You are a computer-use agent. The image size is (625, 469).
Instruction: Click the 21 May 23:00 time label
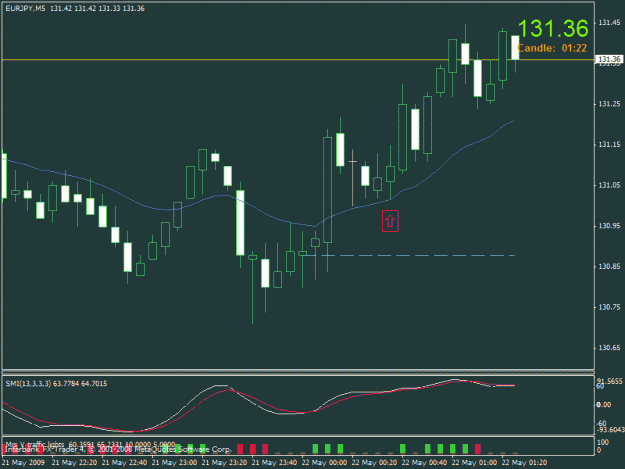pos(174,463)
